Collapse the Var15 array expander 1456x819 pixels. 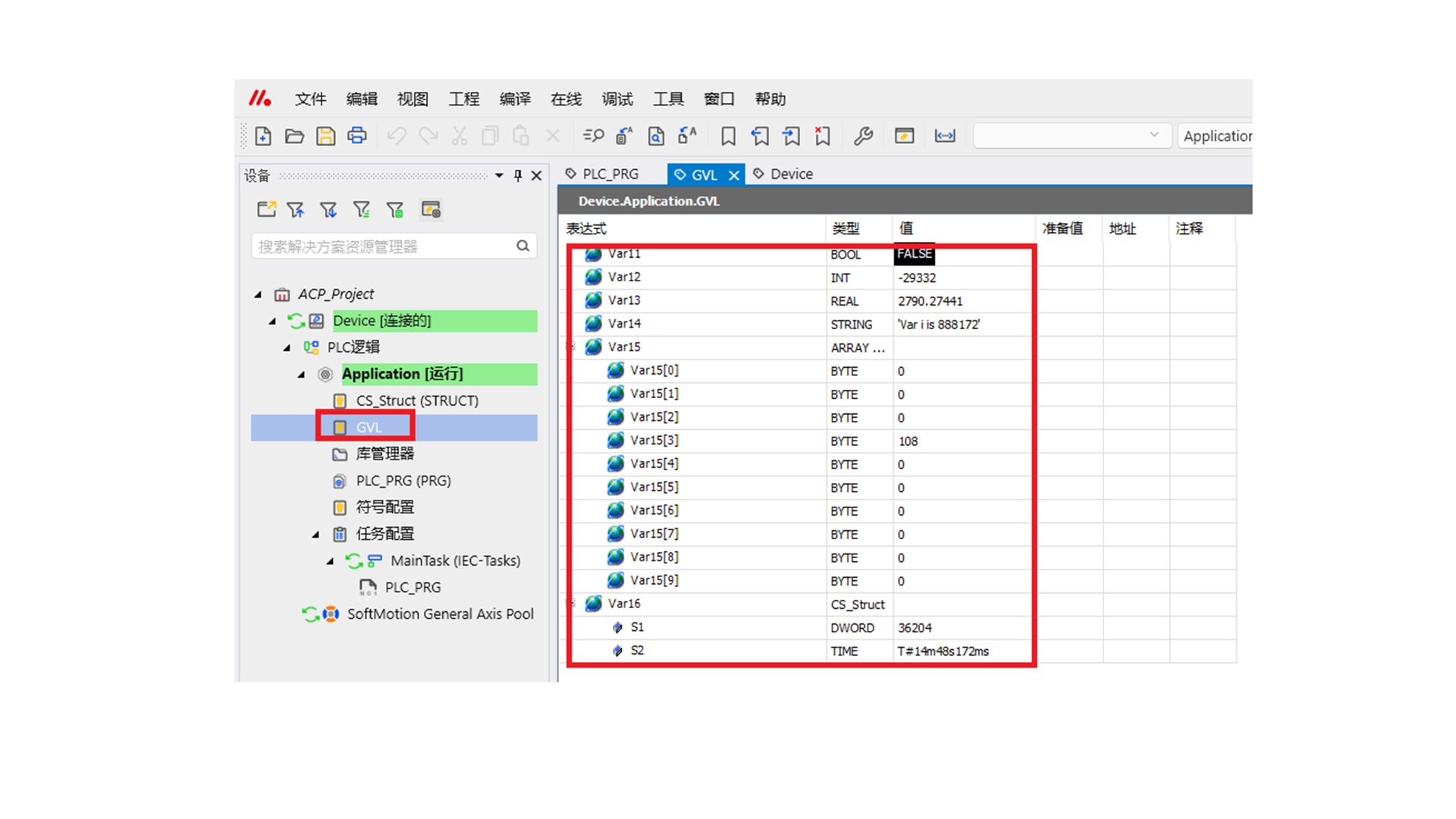click(x=572, y=347)
